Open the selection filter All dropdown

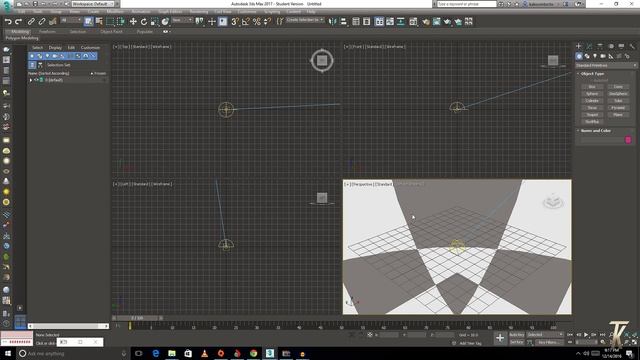tap(71, 20)
